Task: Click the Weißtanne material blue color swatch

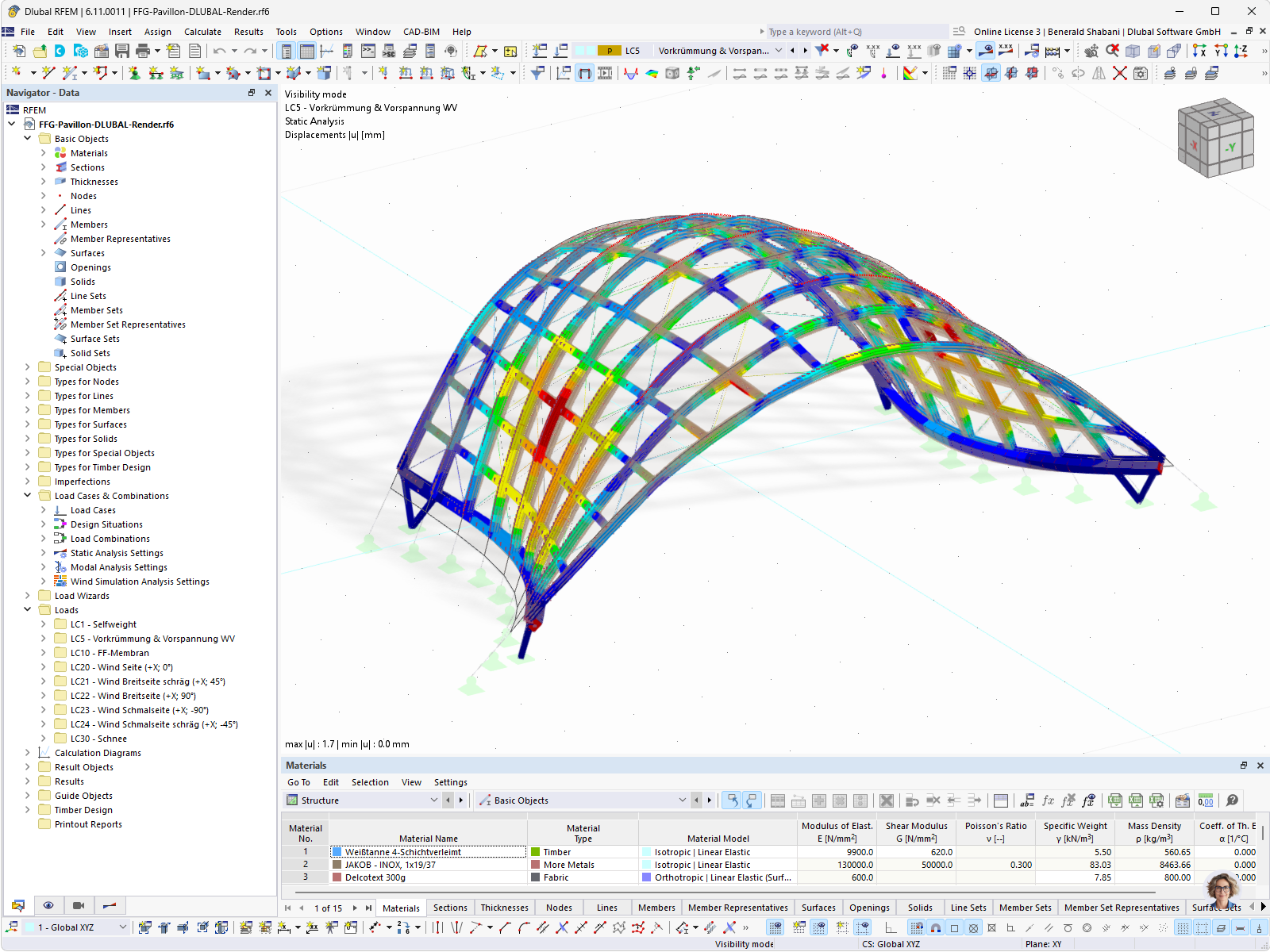Action: (337, 852)
